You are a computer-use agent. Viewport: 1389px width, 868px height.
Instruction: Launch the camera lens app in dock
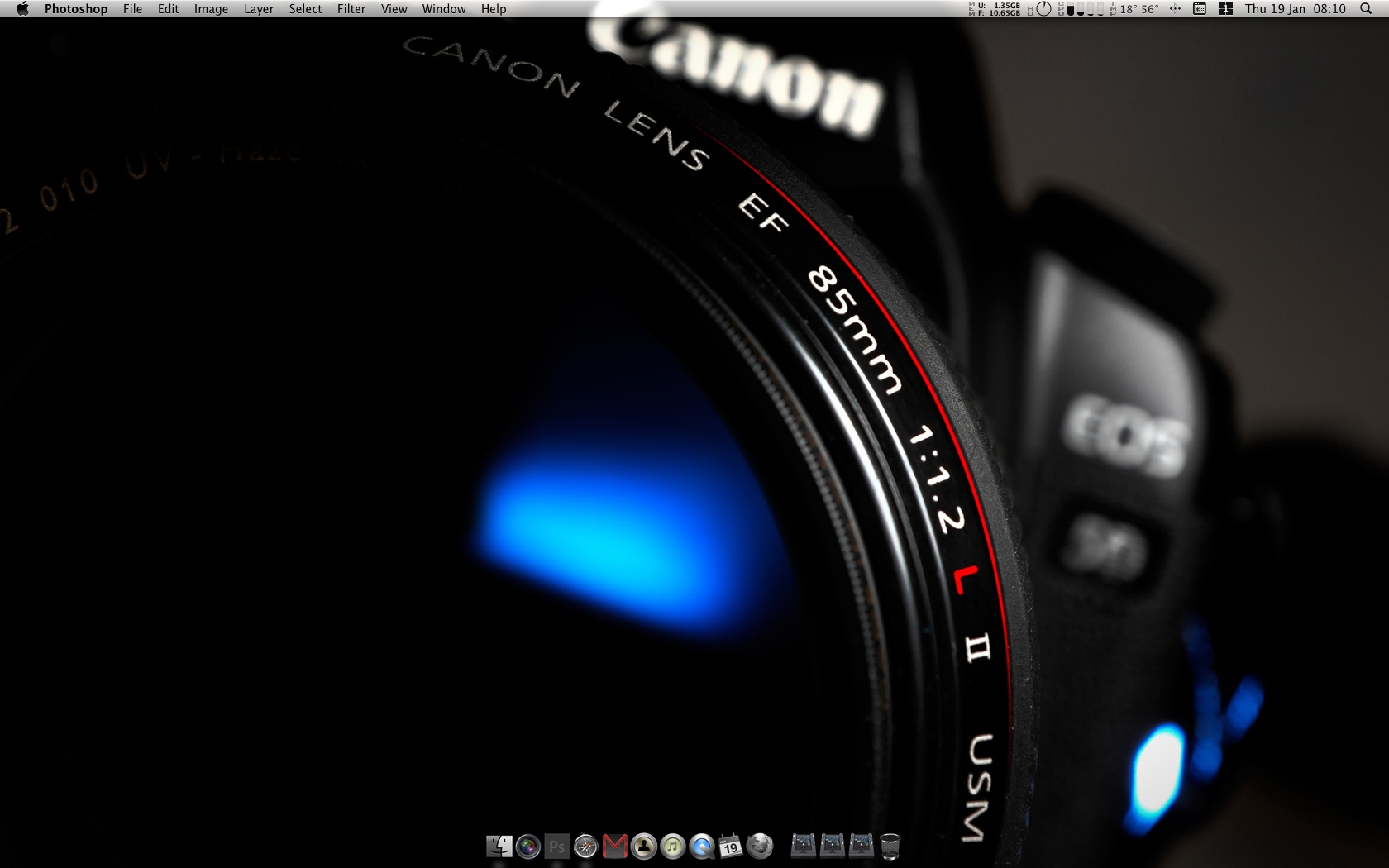(528, 846)
